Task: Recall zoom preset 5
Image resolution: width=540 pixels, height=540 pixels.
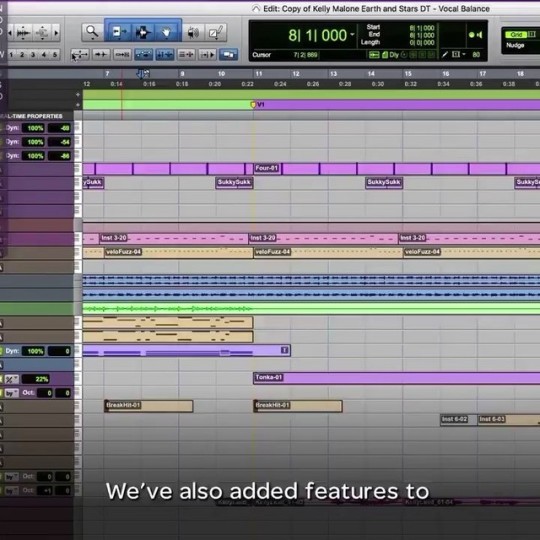Action: click(54, 54)
